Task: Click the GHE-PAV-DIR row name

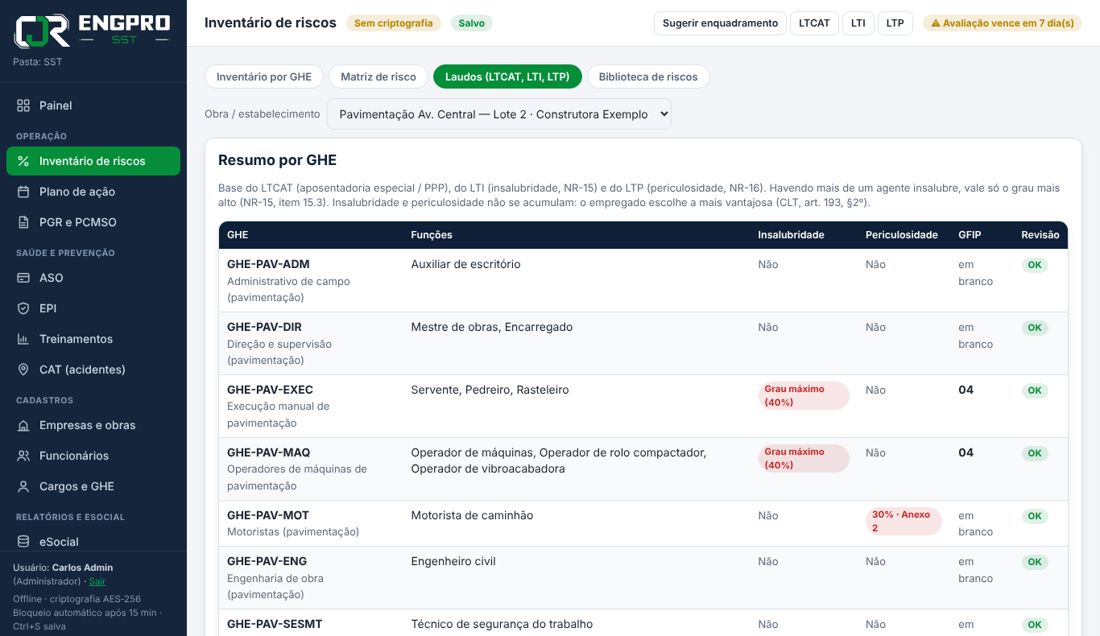Action: pos(264,327)
